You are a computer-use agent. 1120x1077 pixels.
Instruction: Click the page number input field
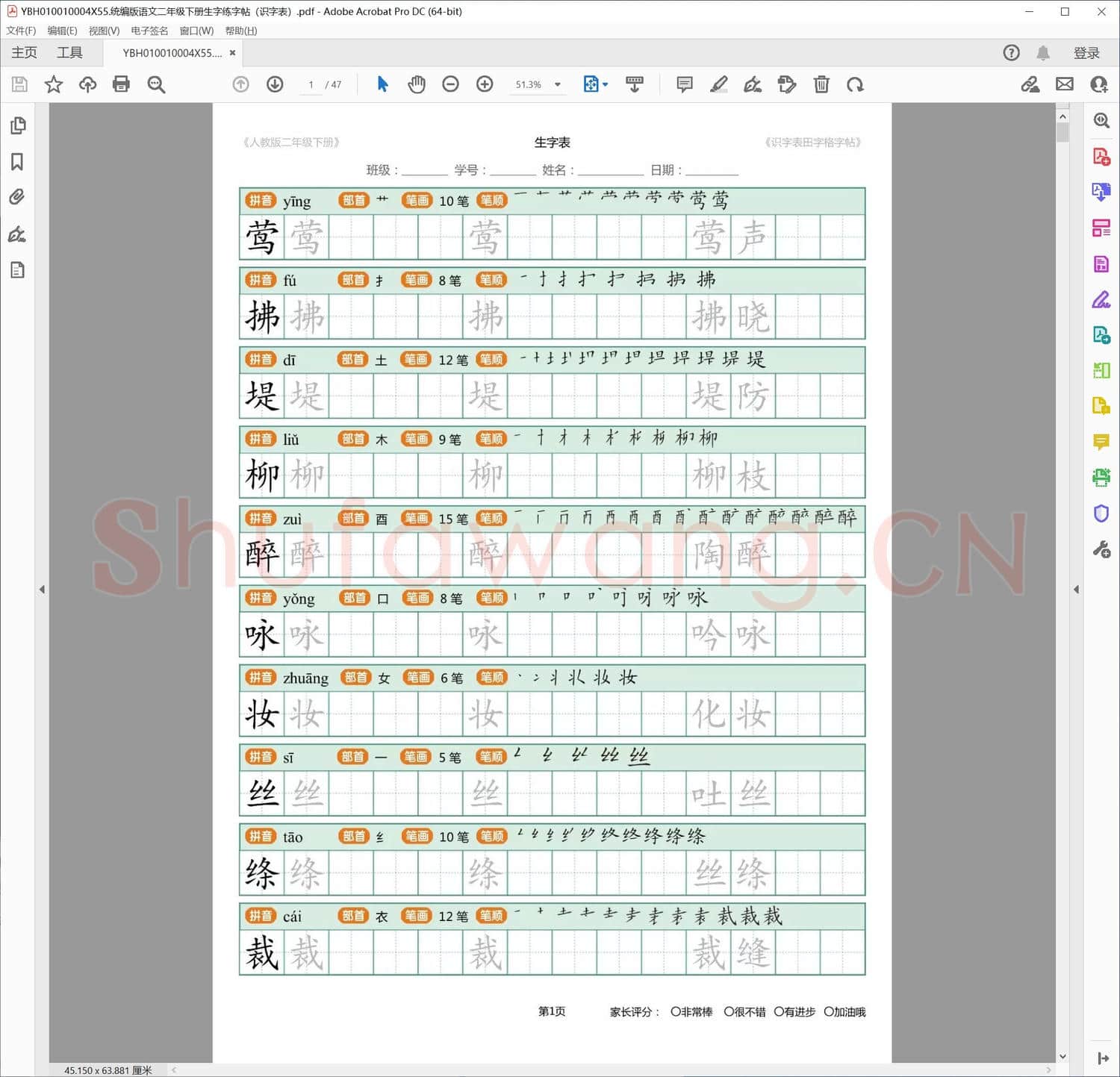pos(311,84)
